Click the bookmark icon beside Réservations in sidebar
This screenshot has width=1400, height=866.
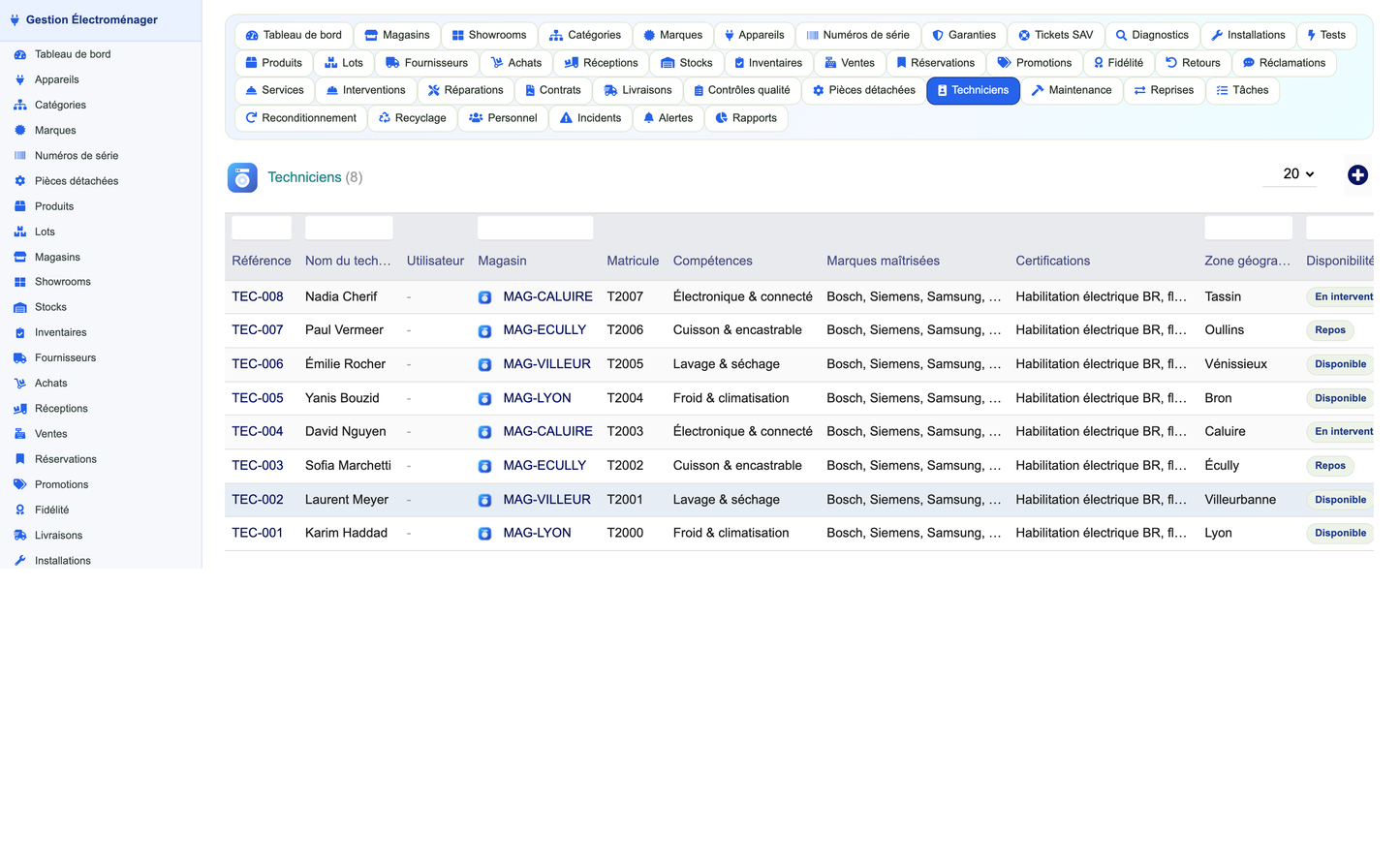19,459
